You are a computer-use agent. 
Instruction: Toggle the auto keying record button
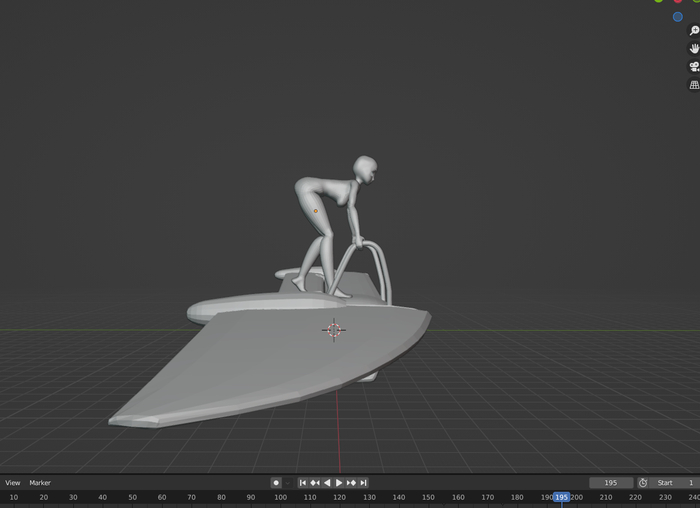coord(277,483)
